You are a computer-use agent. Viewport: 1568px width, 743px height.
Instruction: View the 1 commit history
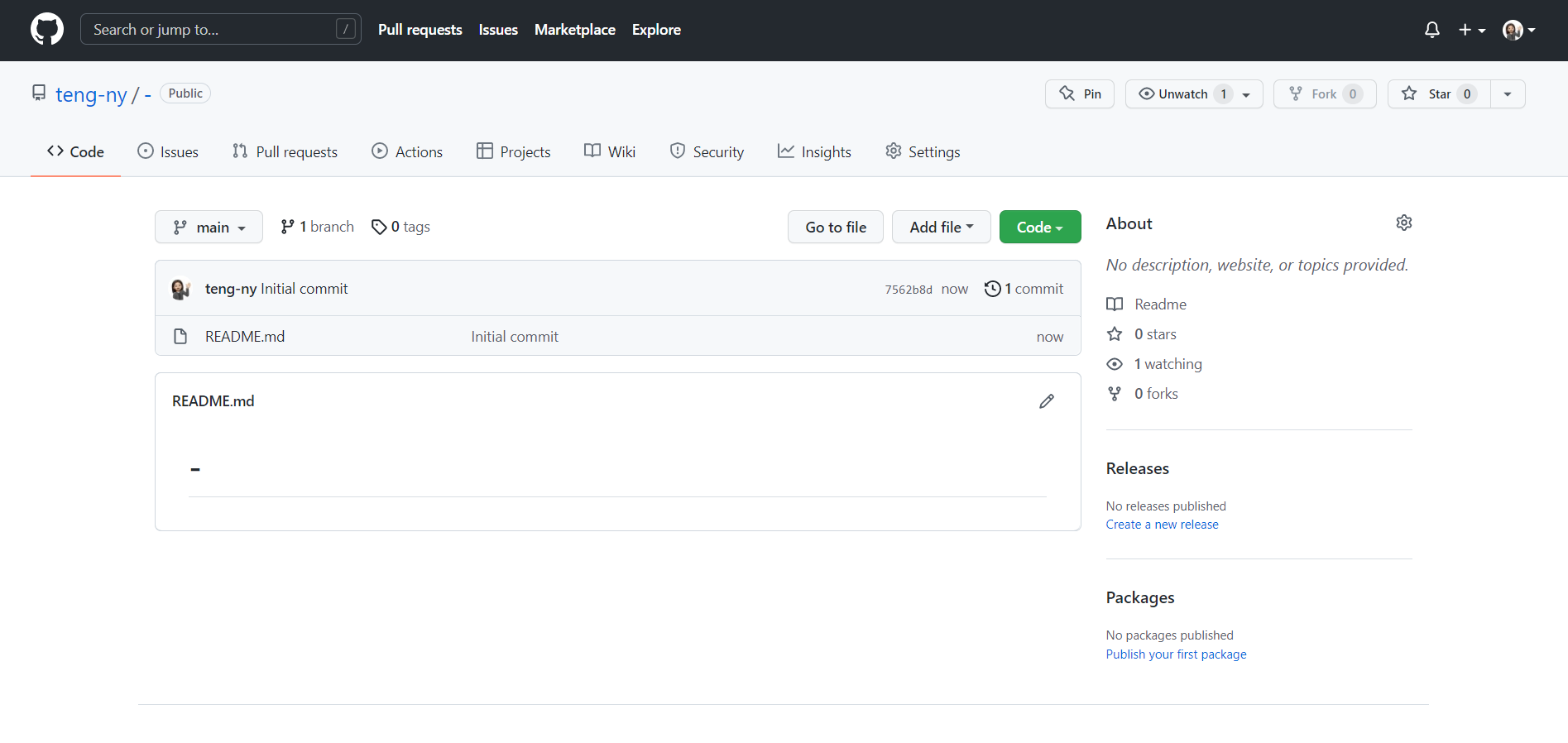click(x=1024, y=289)
